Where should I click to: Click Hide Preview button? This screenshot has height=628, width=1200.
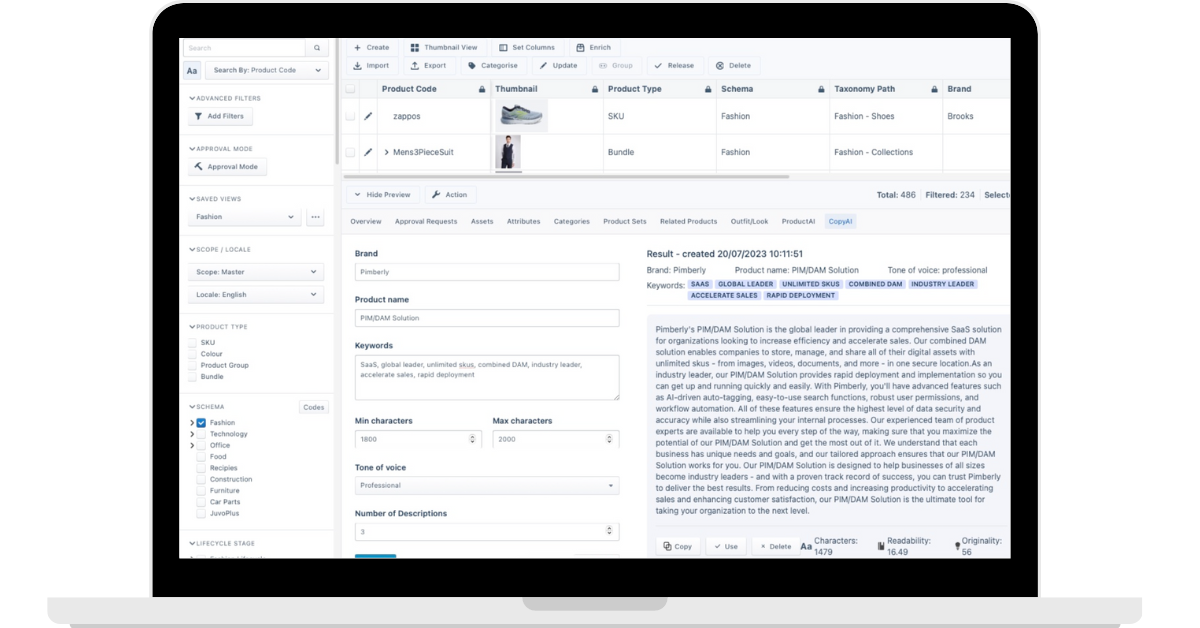(382, 195)
